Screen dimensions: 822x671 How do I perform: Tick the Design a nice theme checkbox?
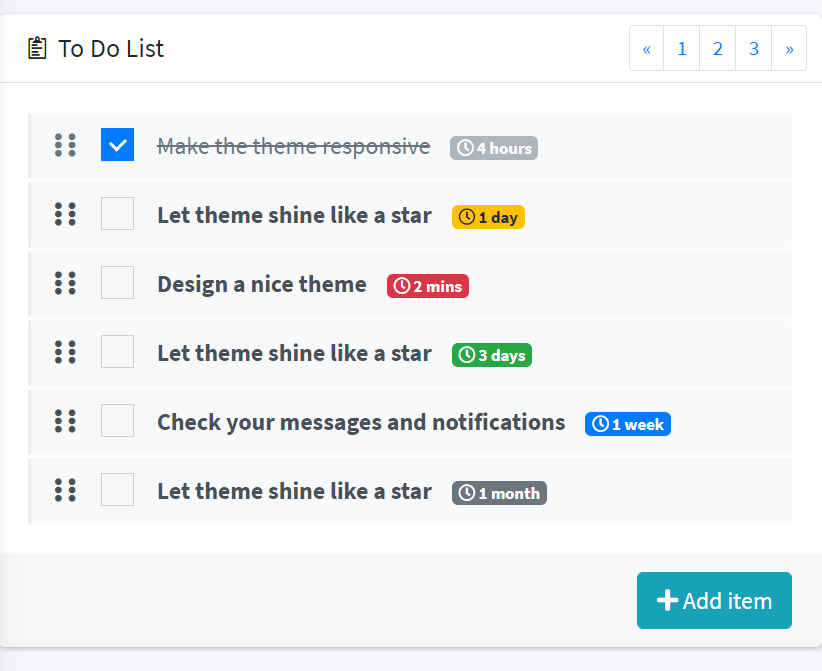coord(117,283)
